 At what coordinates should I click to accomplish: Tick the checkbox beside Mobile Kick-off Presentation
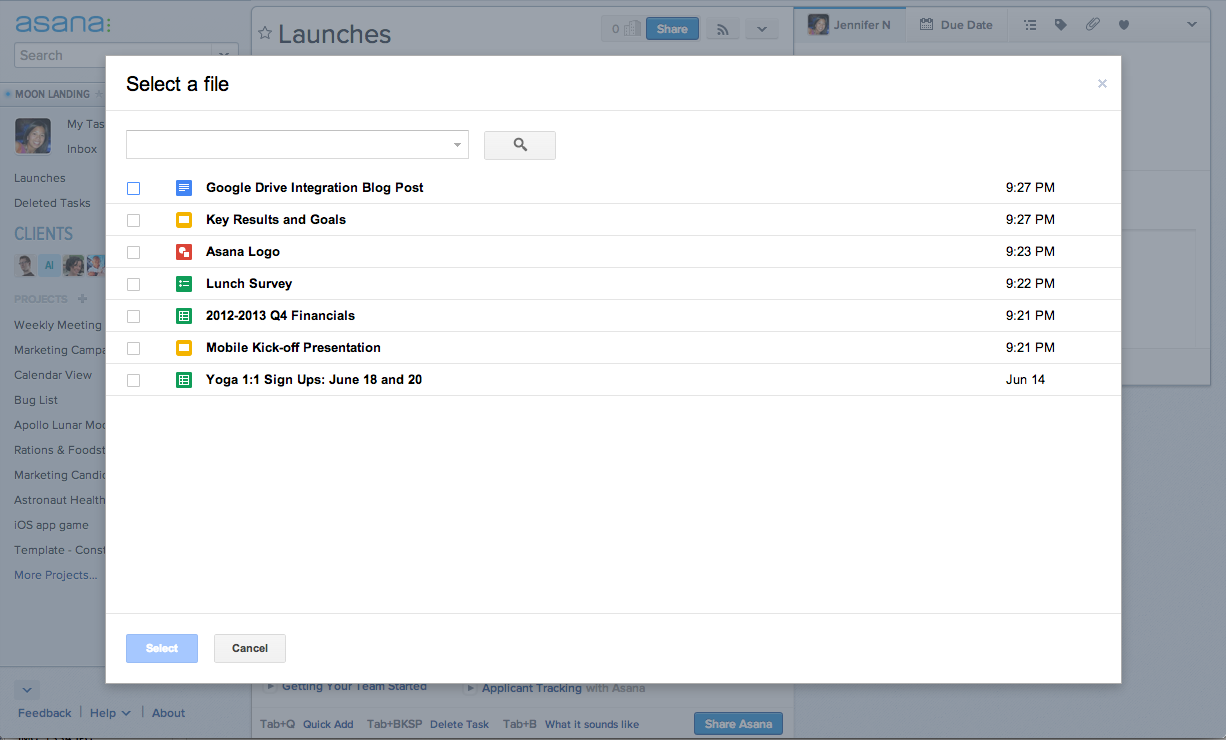tap(133, 347)
